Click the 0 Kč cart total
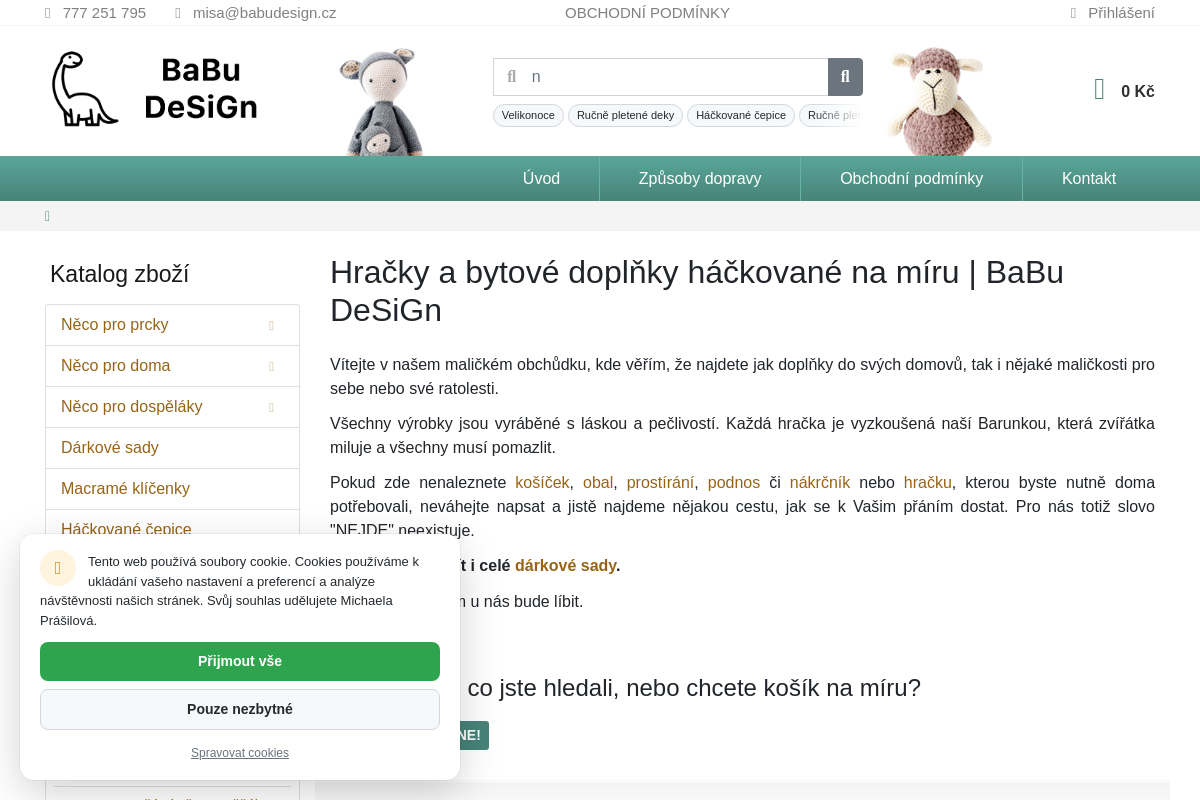 pos(1138,91)
